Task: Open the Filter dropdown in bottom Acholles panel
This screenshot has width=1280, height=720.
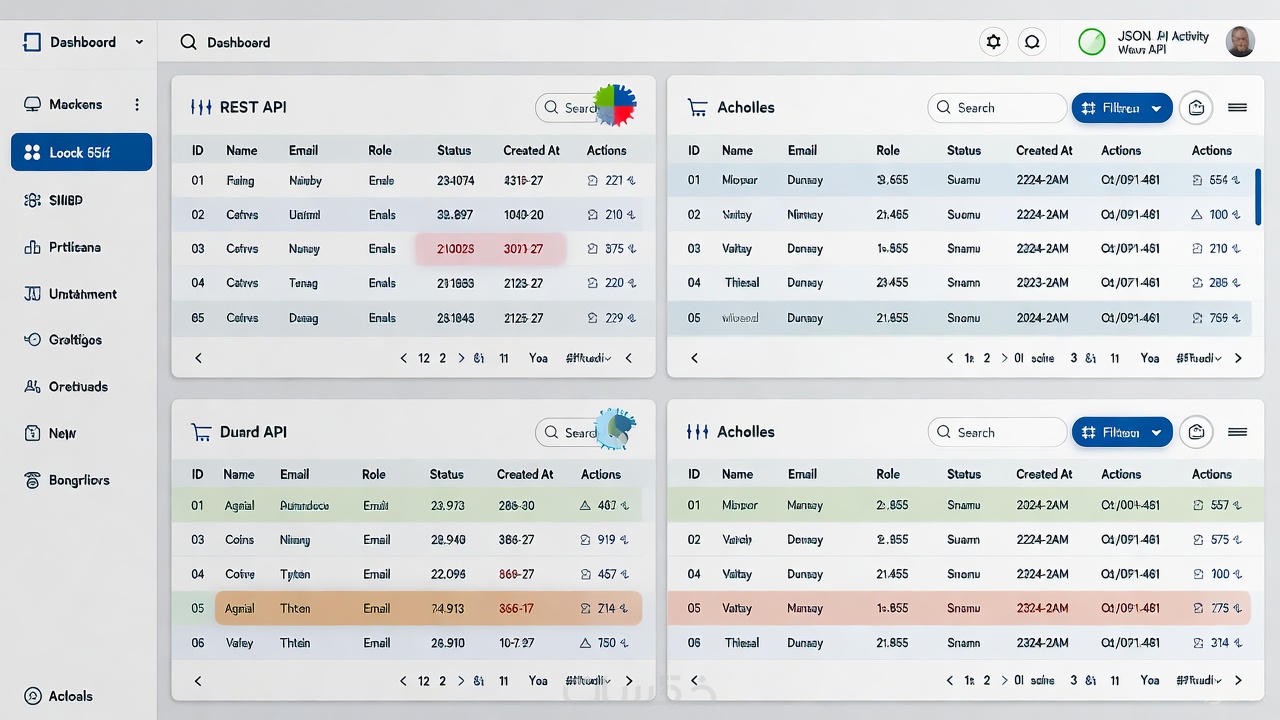Action: point(1122,432)
